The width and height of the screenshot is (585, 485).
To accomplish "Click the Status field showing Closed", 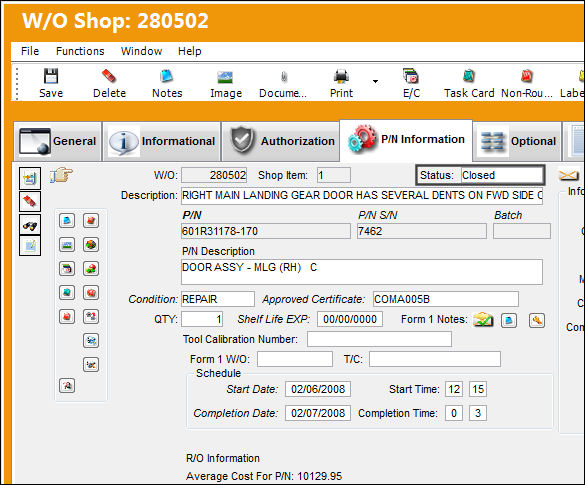I will pyautogui.click(x=502, y=175).
